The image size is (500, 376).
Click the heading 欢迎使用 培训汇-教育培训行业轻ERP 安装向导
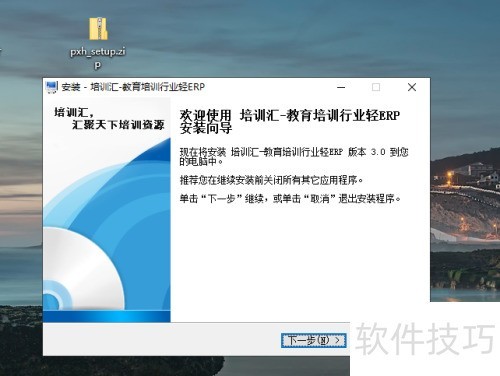click(289, 121)
